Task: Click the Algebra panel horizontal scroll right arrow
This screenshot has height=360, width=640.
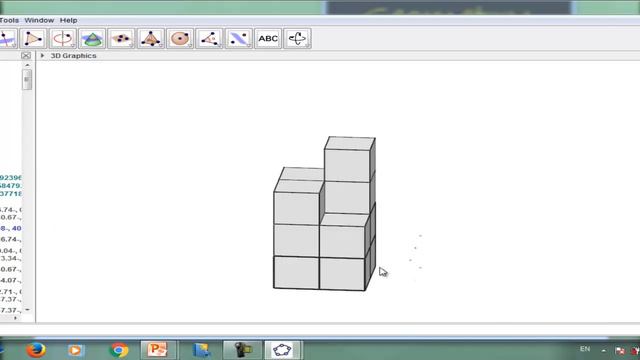Action: (16, 318)
